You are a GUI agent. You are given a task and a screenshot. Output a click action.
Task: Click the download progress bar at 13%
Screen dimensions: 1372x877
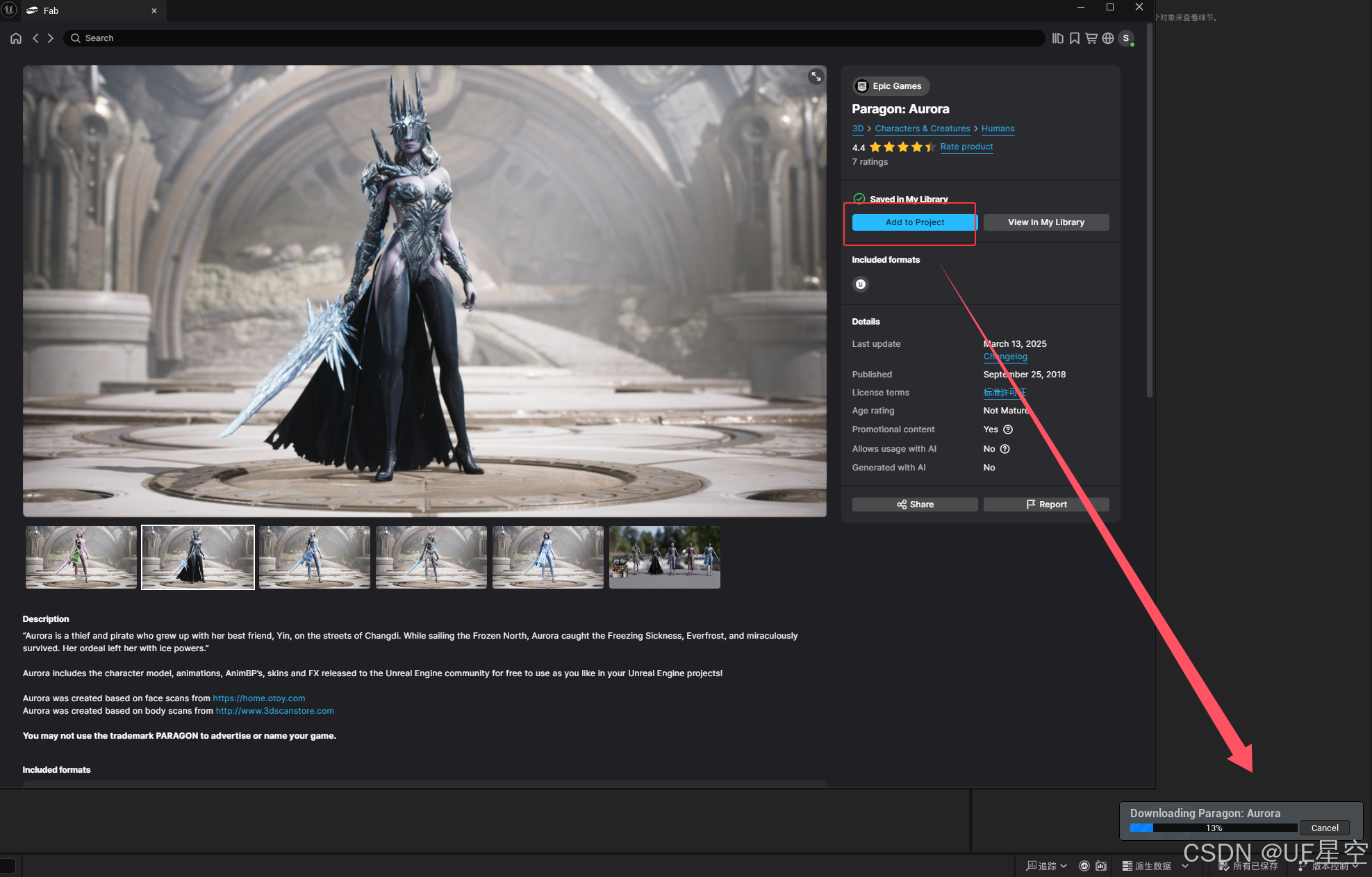click(x=1214, y=828)
